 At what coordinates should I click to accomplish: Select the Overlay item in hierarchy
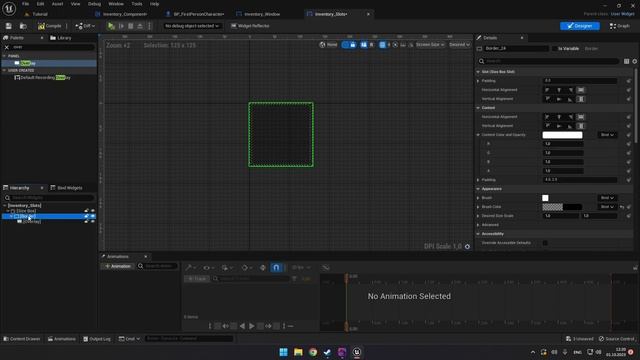31,222
